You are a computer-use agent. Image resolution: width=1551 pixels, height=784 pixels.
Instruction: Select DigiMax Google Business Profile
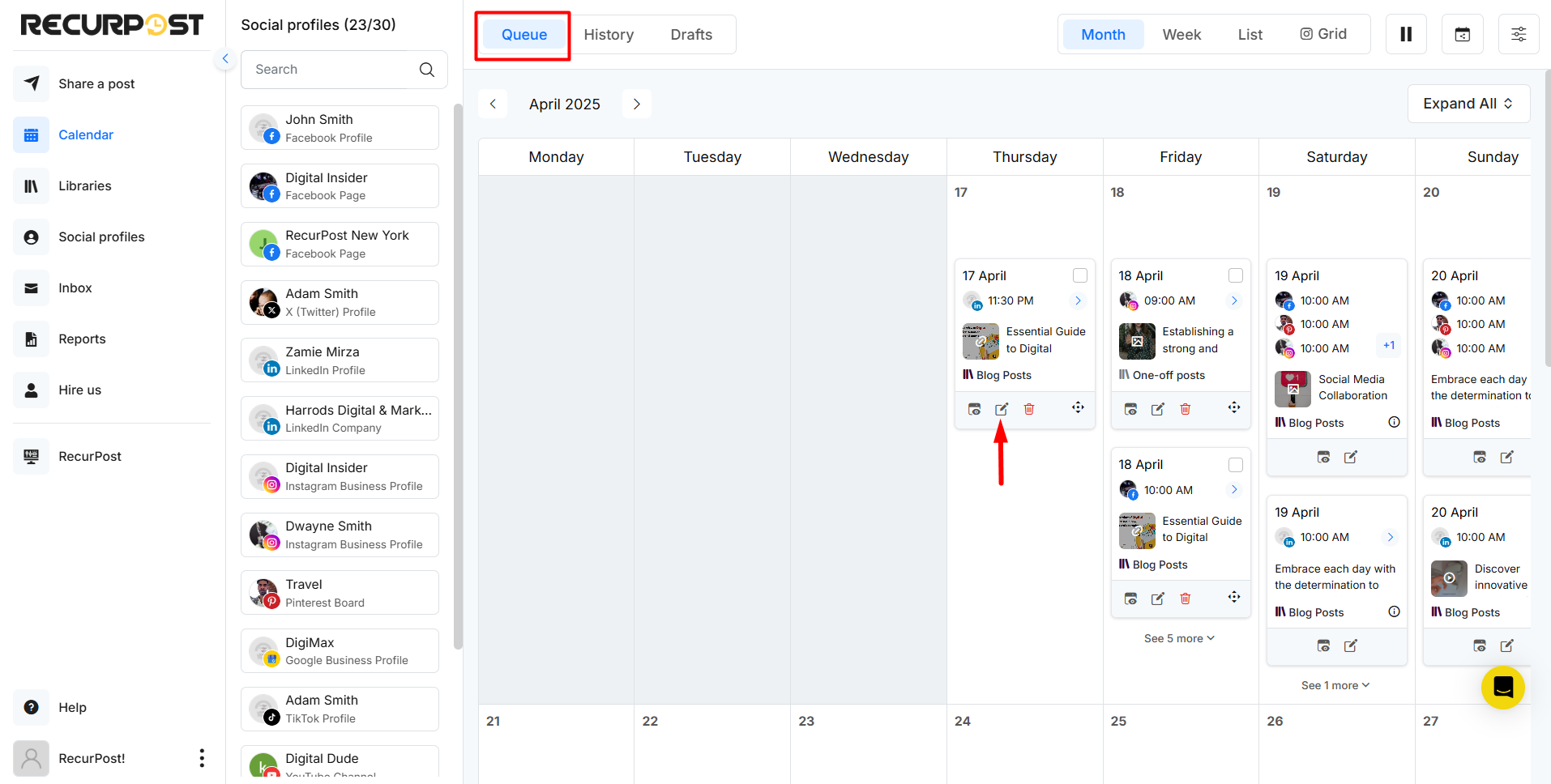340,651
